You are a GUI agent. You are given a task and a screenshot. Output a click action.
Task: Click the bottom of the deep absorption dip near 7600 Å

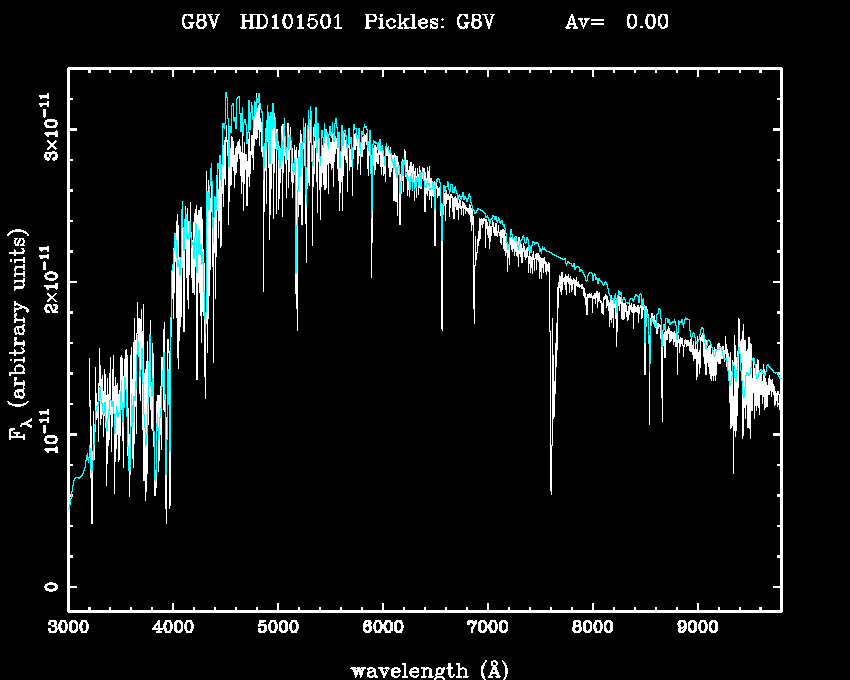(x=551, y=492)
